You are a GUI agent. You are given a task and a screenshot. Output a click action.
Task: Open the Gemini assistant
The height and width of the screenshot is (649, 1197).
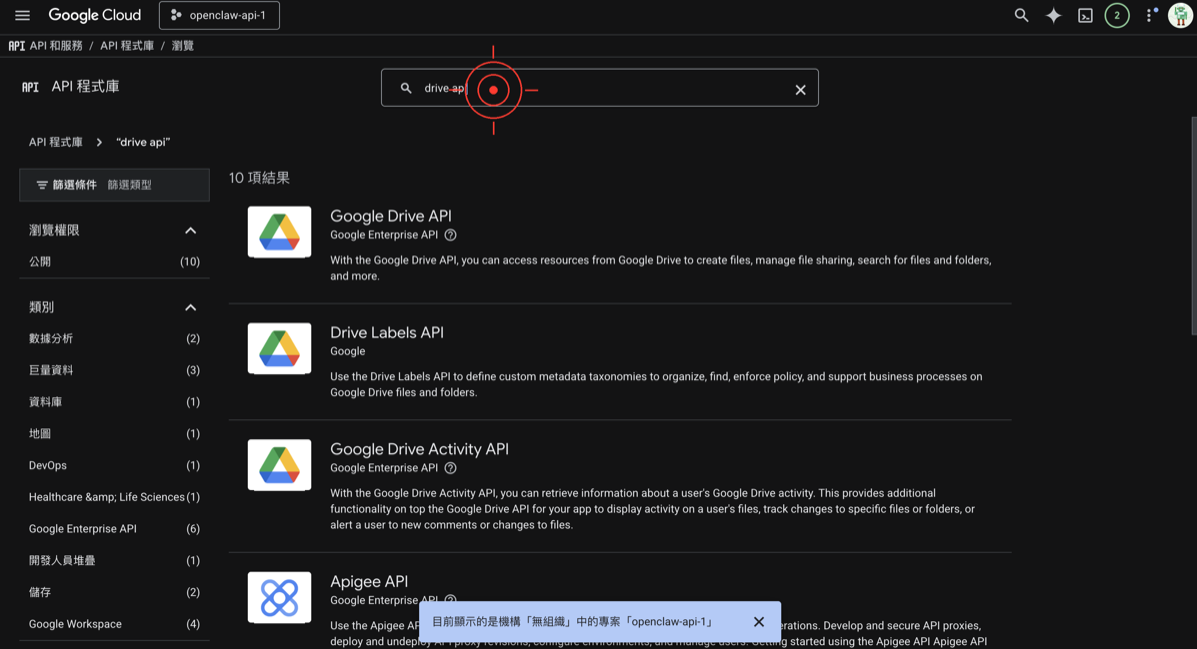1053,15
